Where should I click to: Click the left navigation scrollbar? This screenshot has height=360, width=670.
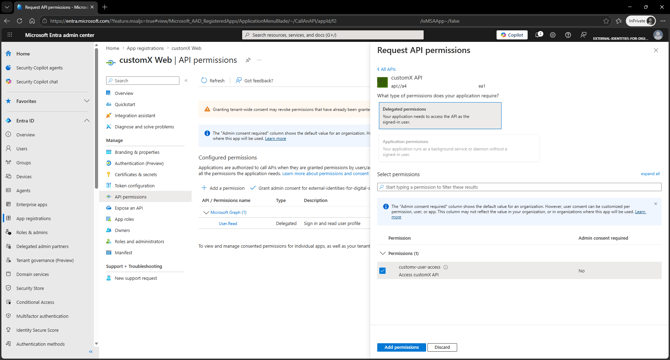point(96,117)
